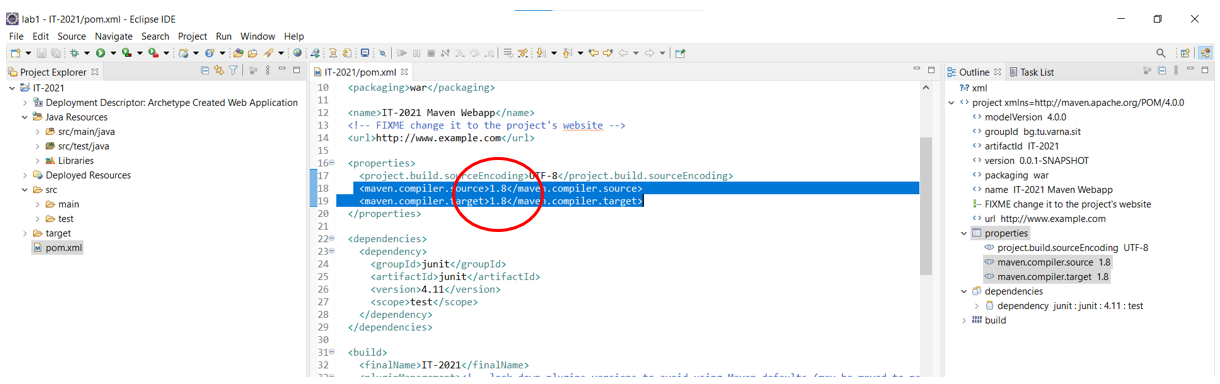1220x384 pixels.
Task: Click inside the junit artifactId line 25
Action: [455, 277]
